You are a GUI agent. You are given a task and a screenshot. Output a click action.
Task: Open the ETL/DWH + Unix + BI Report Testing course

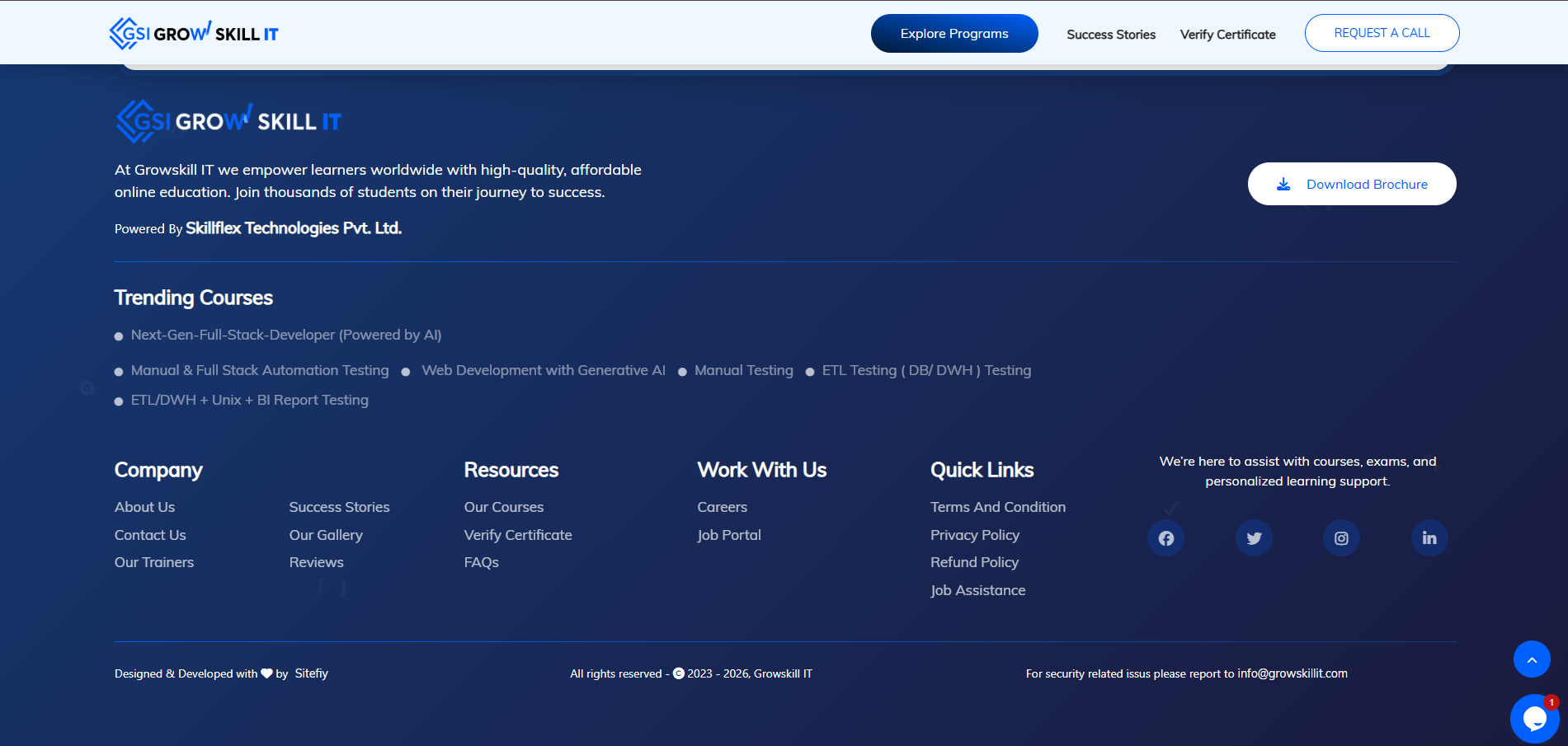point(249,401)
